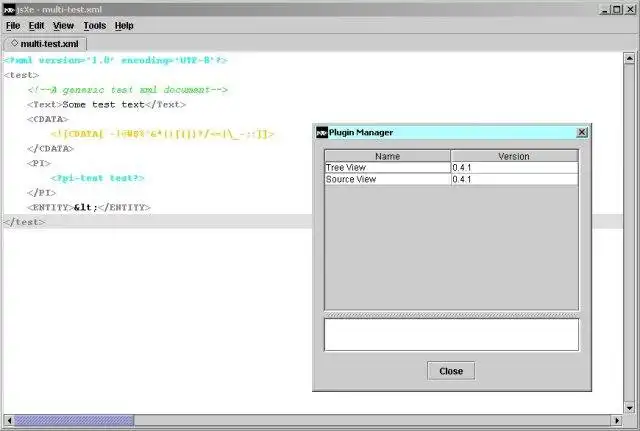
Task: Click the xml declaration line in editor
Action: (116, 60)
